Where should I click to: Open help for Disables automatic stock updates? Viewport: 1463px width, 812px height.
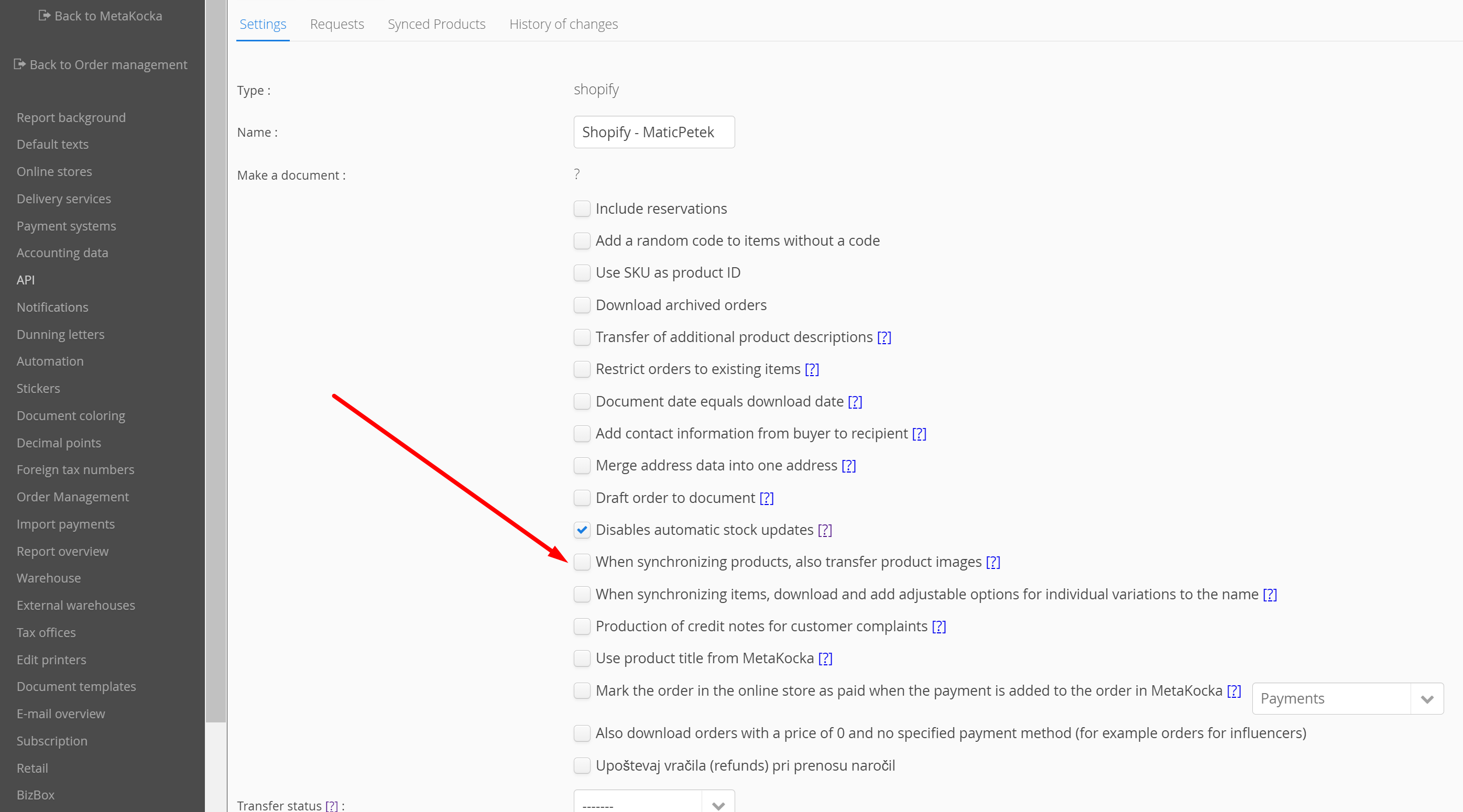[825, 530]
